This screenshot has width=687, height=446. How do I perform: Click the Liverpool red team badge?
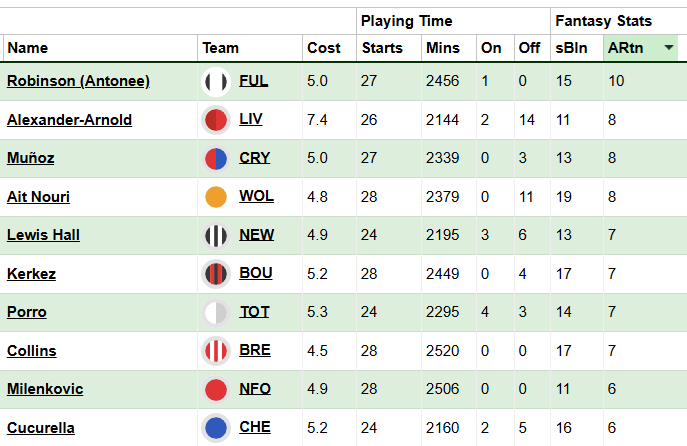point(216,120)
